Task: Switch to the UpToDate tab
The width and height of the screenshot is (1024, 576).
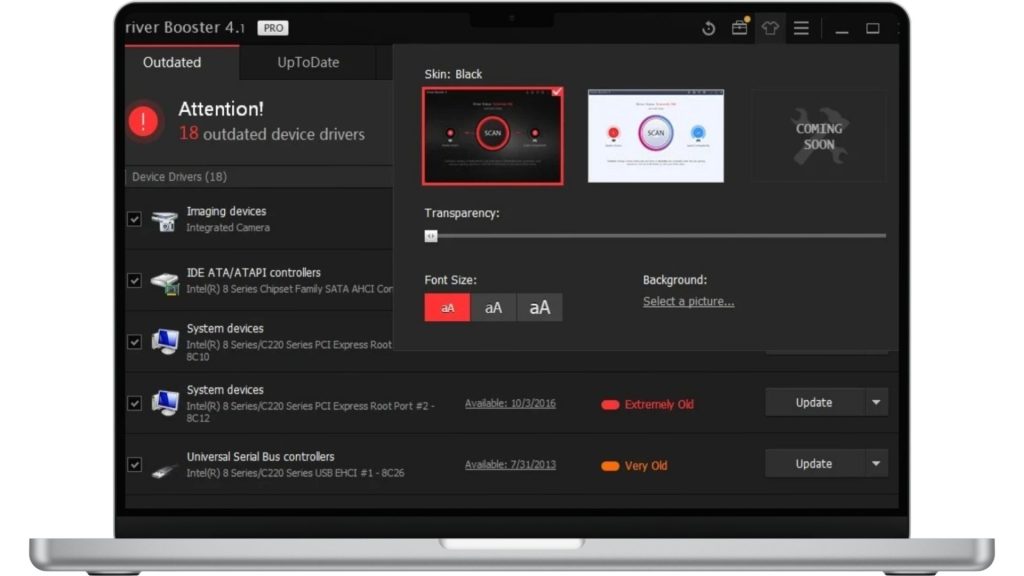Action: pos(308,62)
